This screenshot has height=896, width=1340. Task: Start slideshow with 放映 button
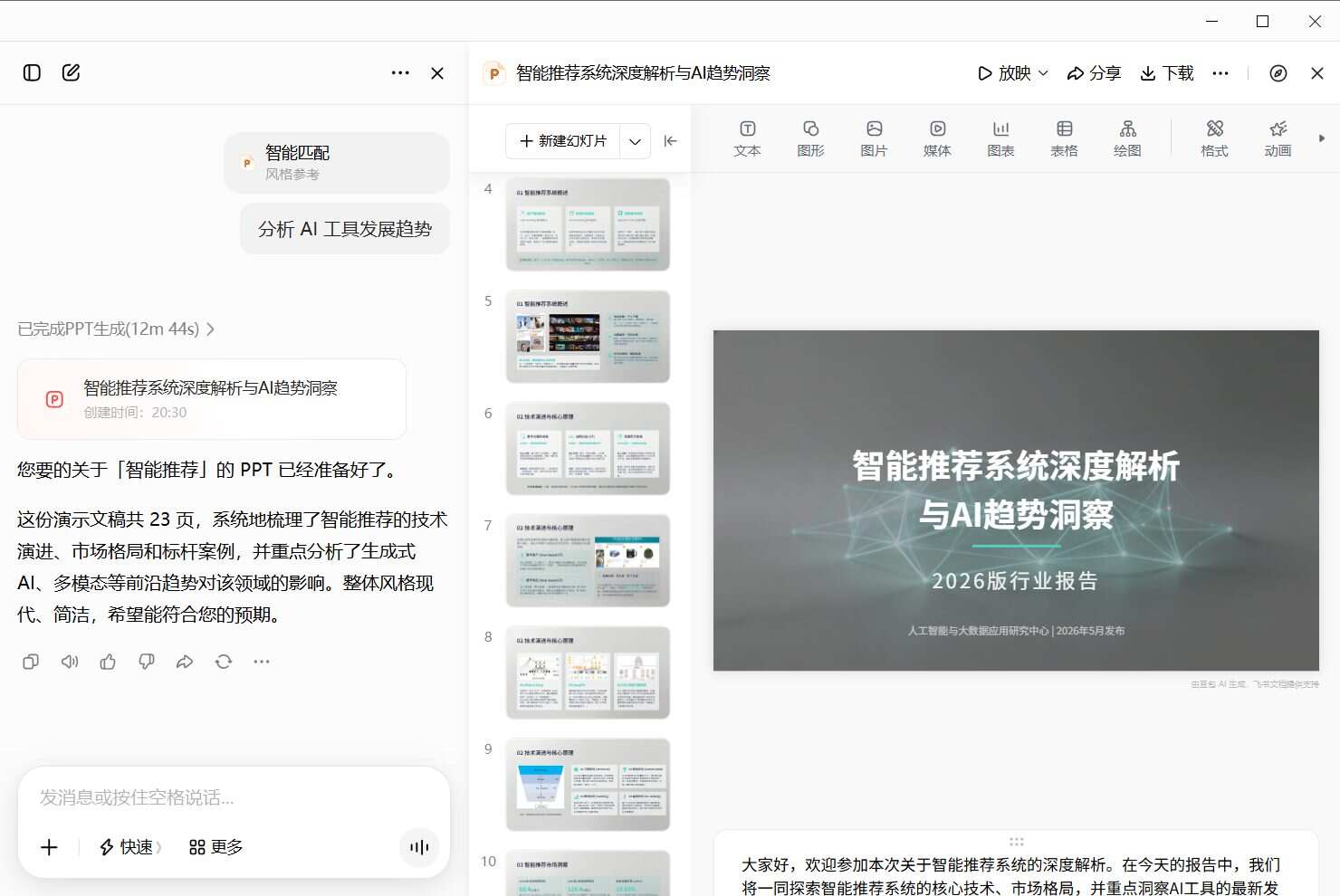click(1005, 73)
